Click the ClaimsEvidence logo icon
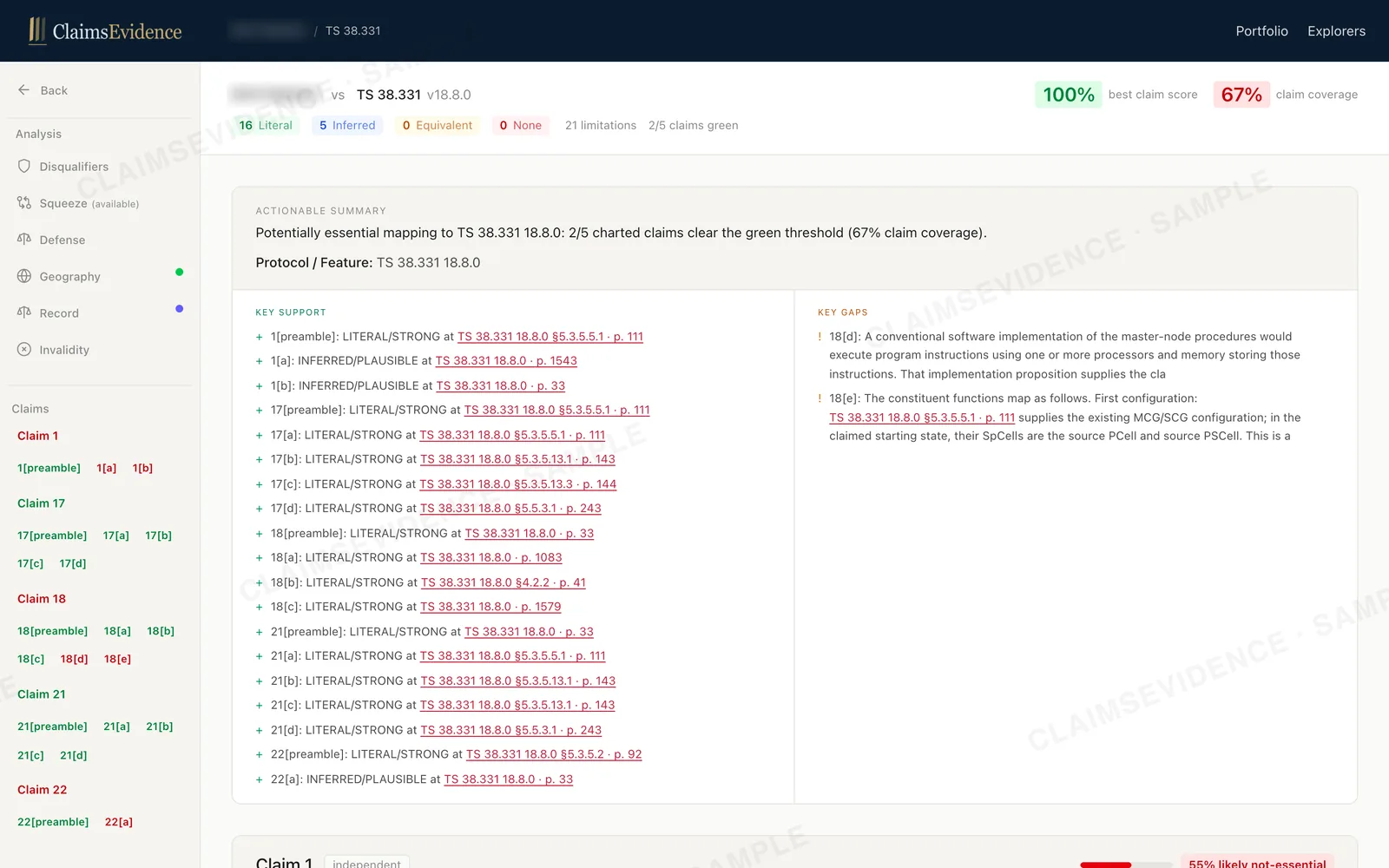This screenshot has height=868, width=1389. point(36,30)
